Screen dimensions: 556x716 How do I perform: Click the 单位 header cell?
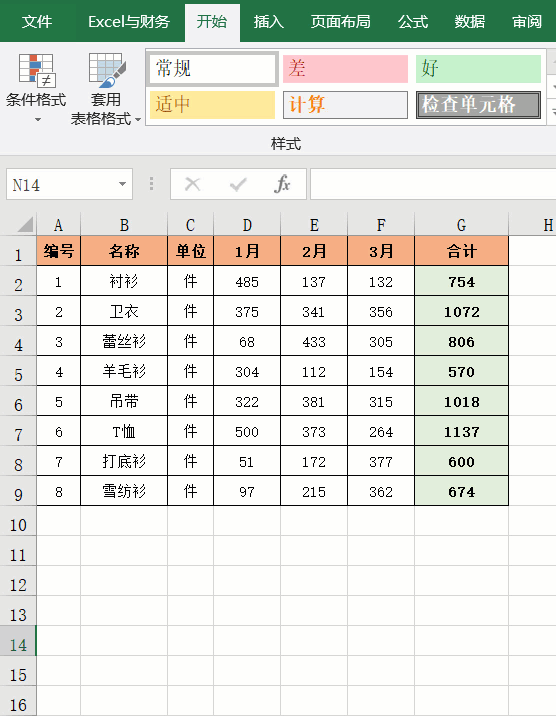pos(190,251)
